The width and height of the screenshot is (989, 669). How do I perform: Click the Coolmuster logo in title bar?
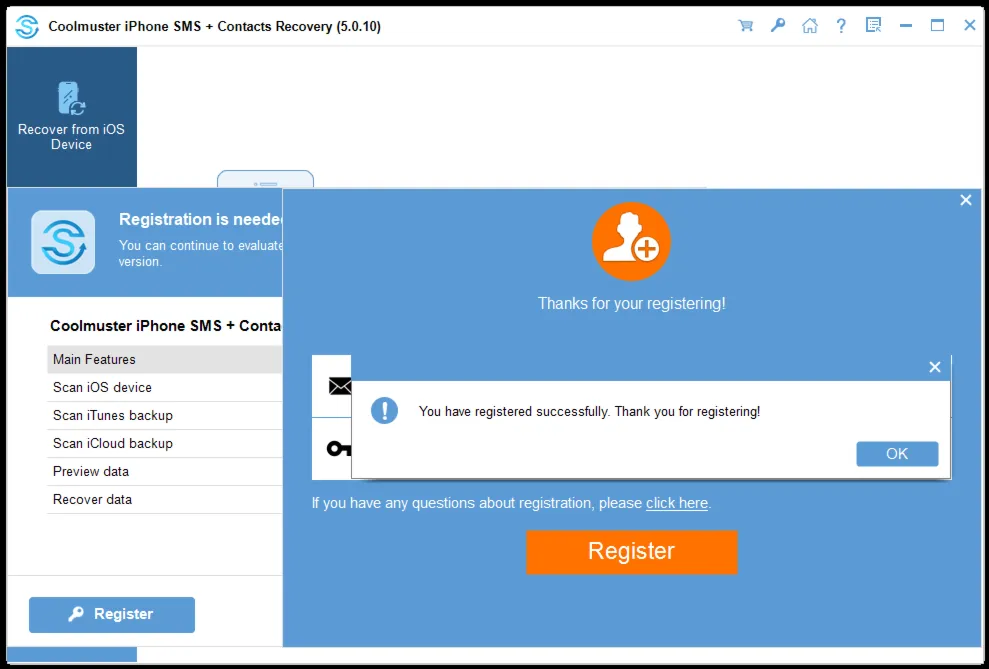tap(27, 26)
